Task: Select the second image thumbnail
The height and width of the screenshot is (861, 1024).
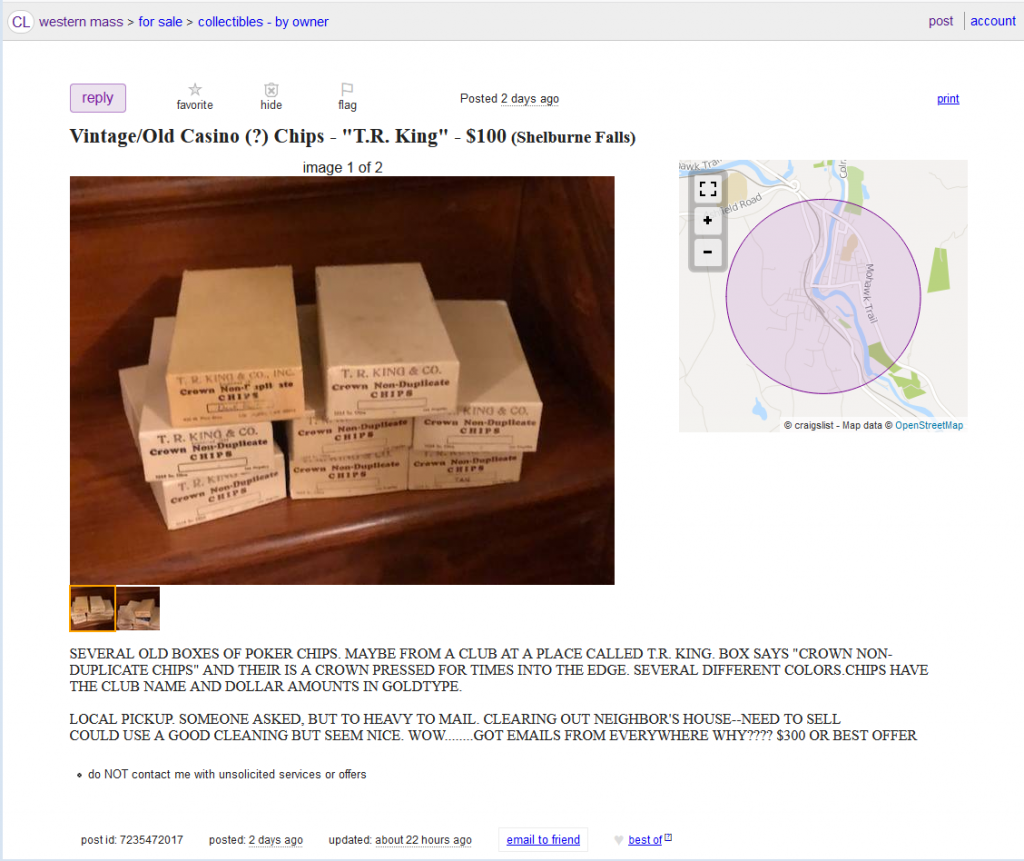Action: pos(138,608)
